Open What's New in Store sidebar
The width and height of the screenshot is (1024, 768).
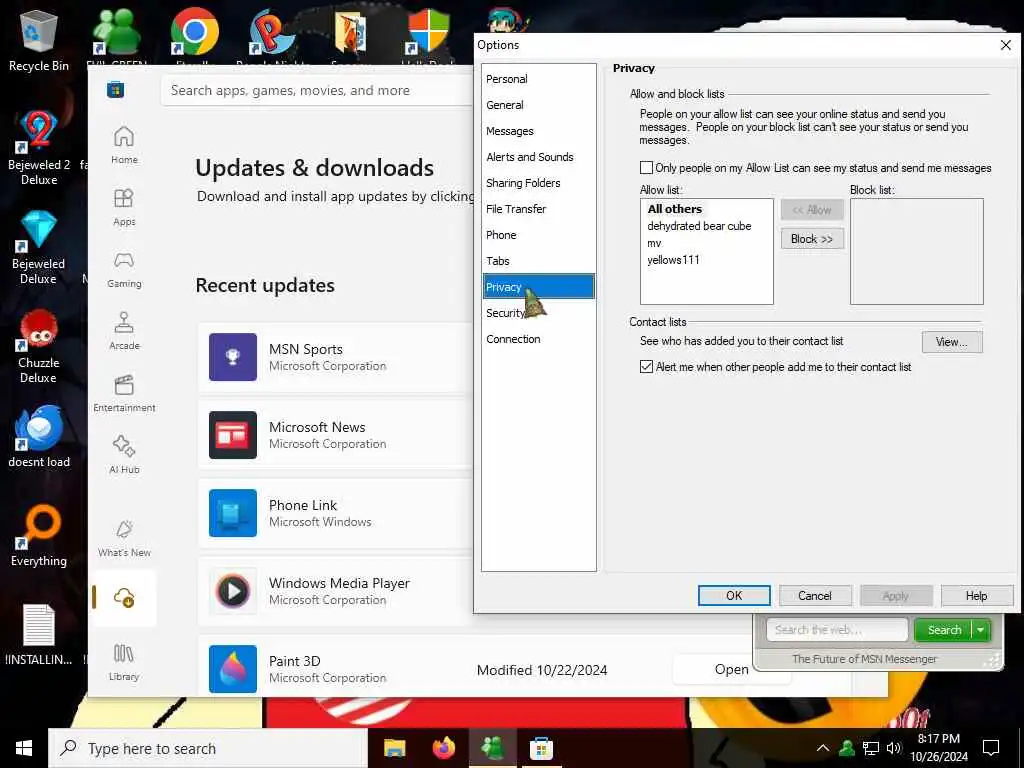pyautogui.click(x=124, y=538)
